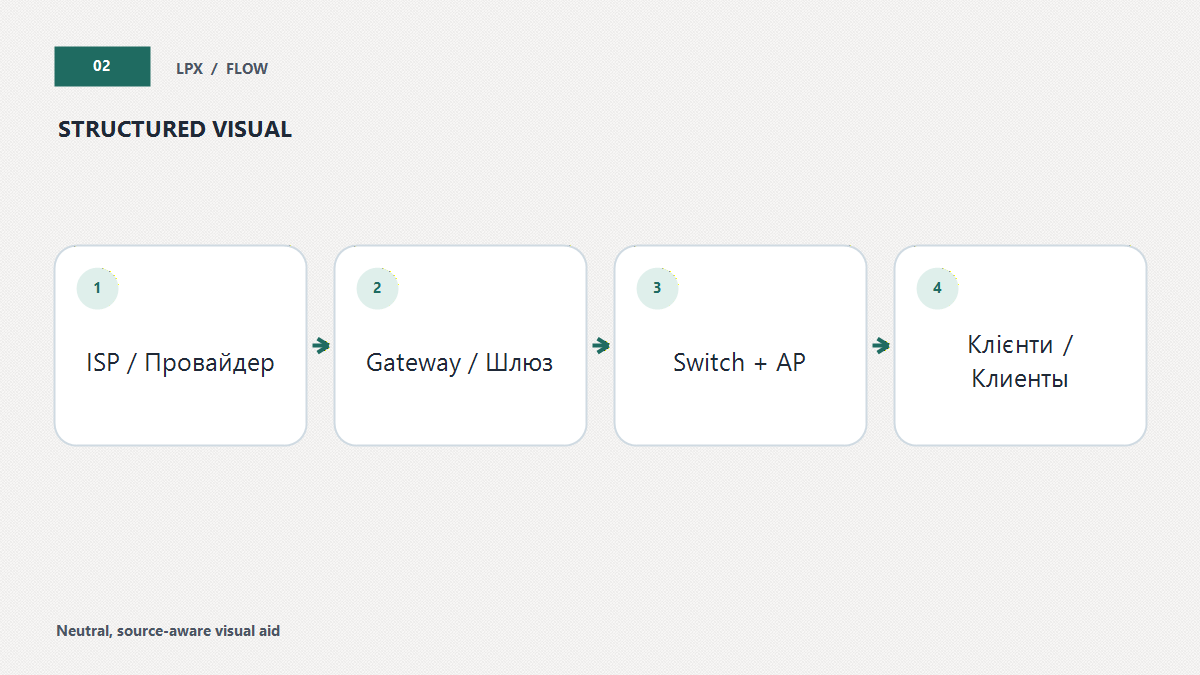Click the Neutral, source-aware visual aid footer
The height and width of the screenshot is (675, 1200).
(168, 631)
